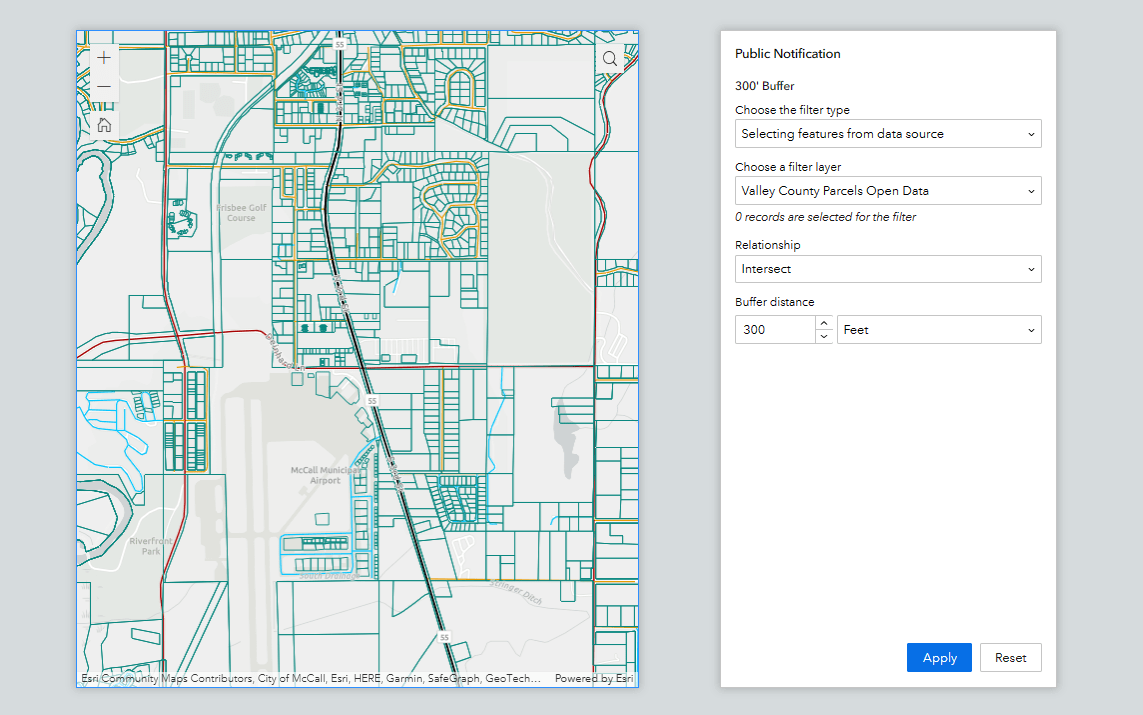Open the 'Choose the filter type' dropdown

coord(888,133)
